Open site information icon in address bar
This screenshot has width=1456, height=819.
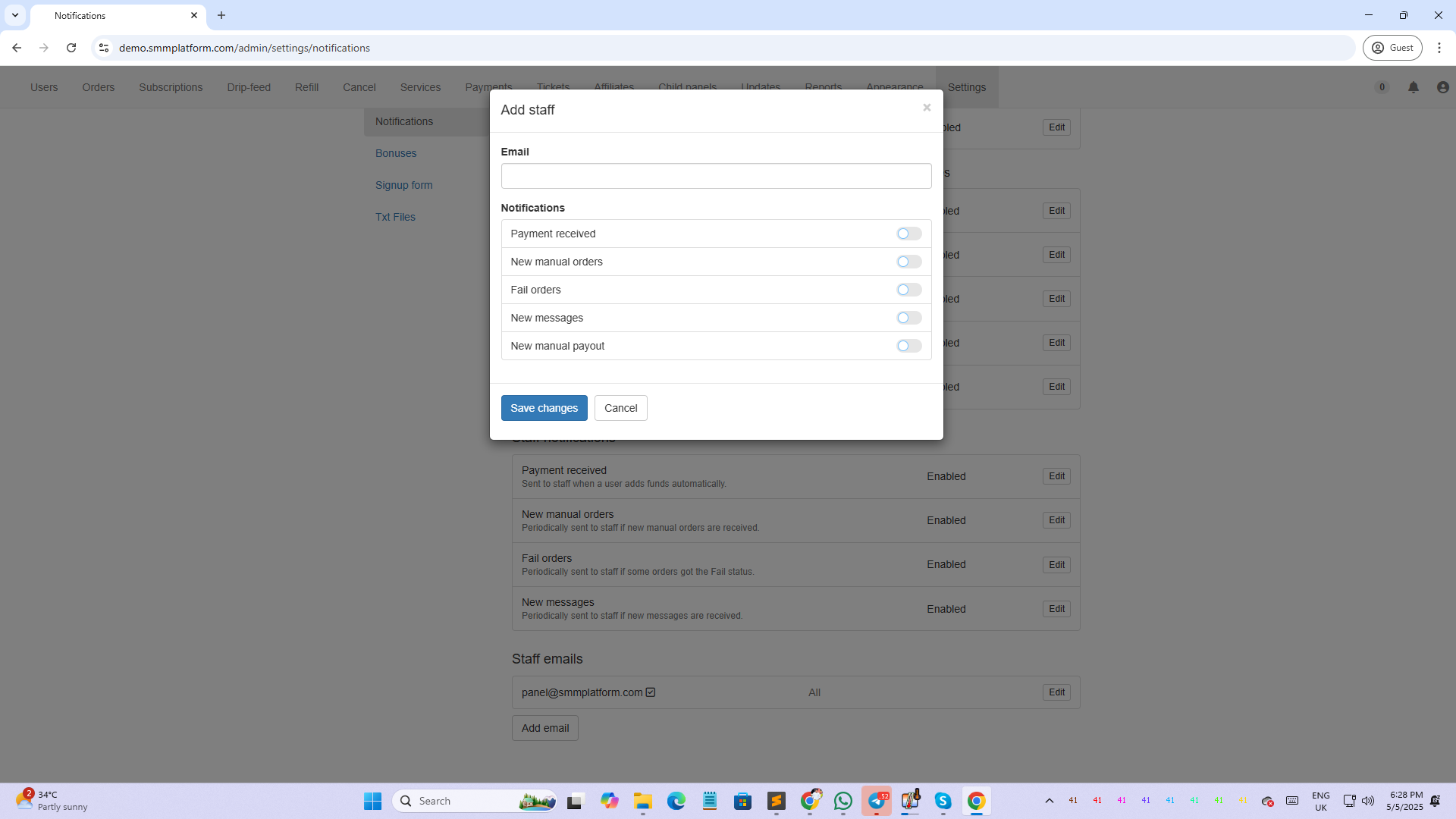pos(104,48)
